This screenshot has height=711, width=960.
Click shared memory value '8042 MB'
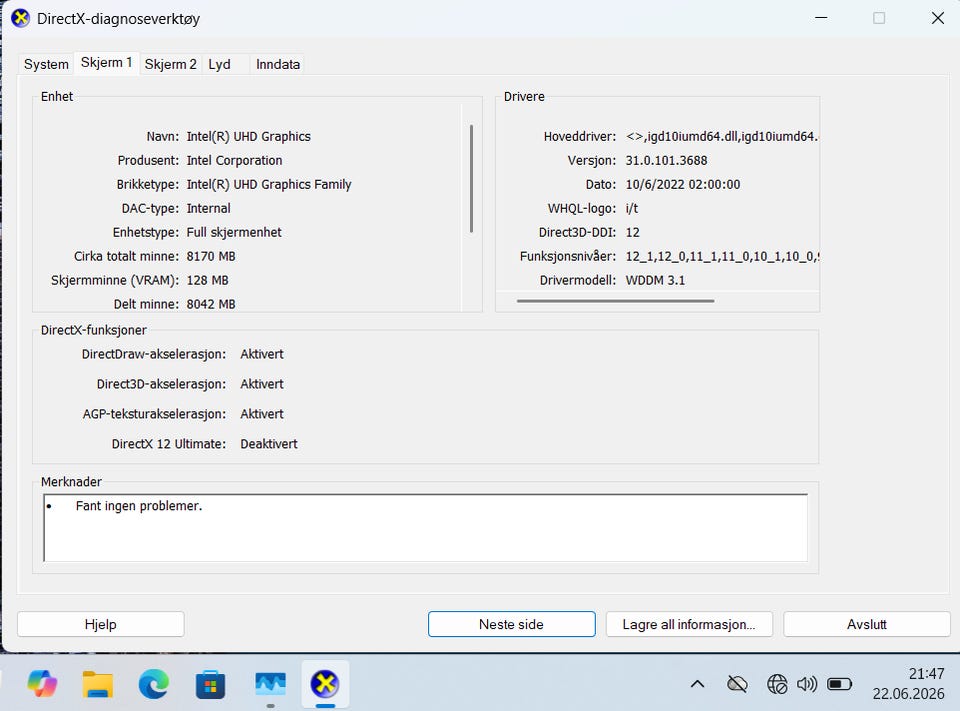(x=211, y=304)
